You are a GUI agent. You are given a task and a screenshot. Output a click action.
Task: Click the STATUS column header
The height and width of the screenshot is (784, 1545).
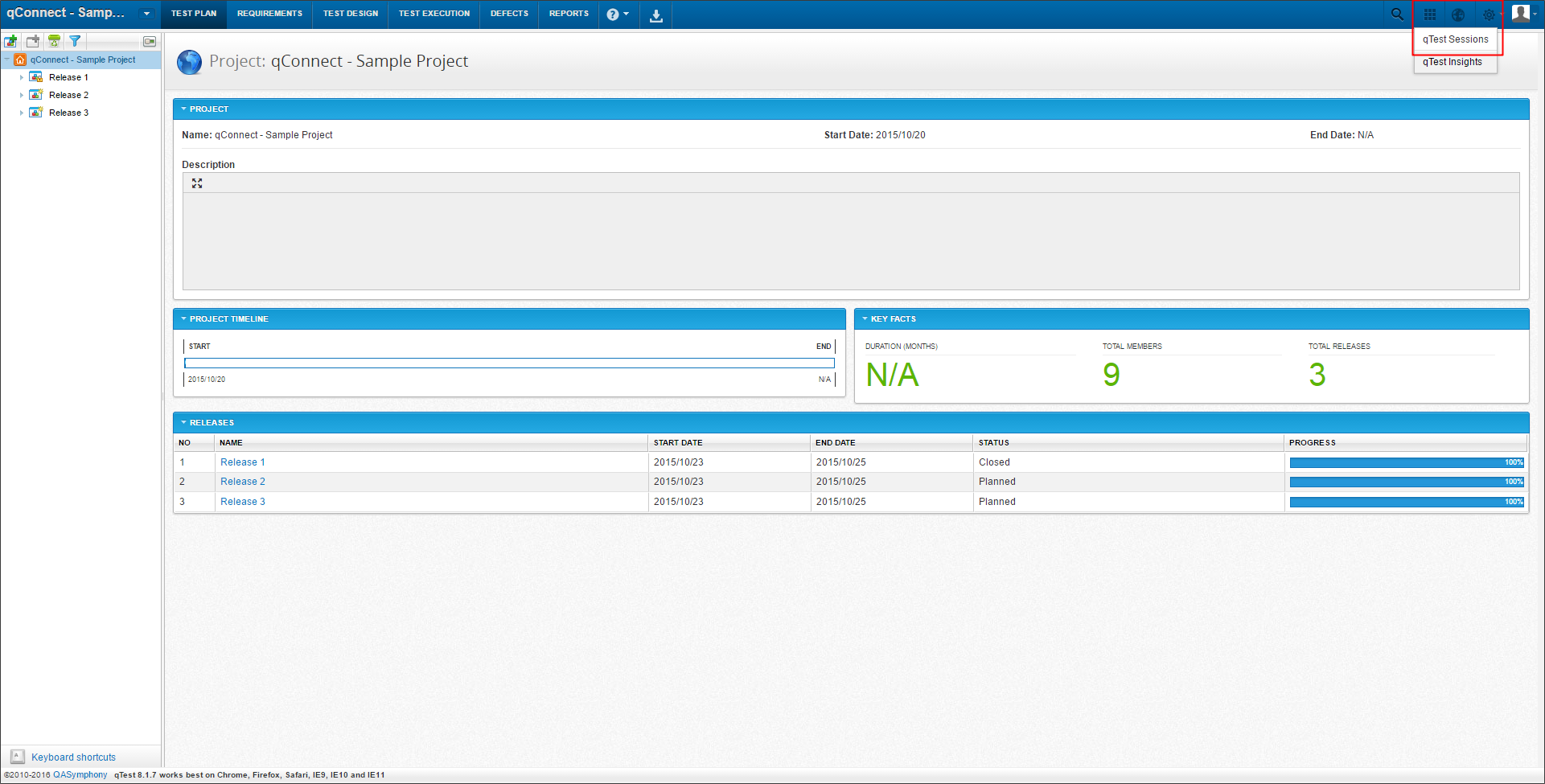1128,443
